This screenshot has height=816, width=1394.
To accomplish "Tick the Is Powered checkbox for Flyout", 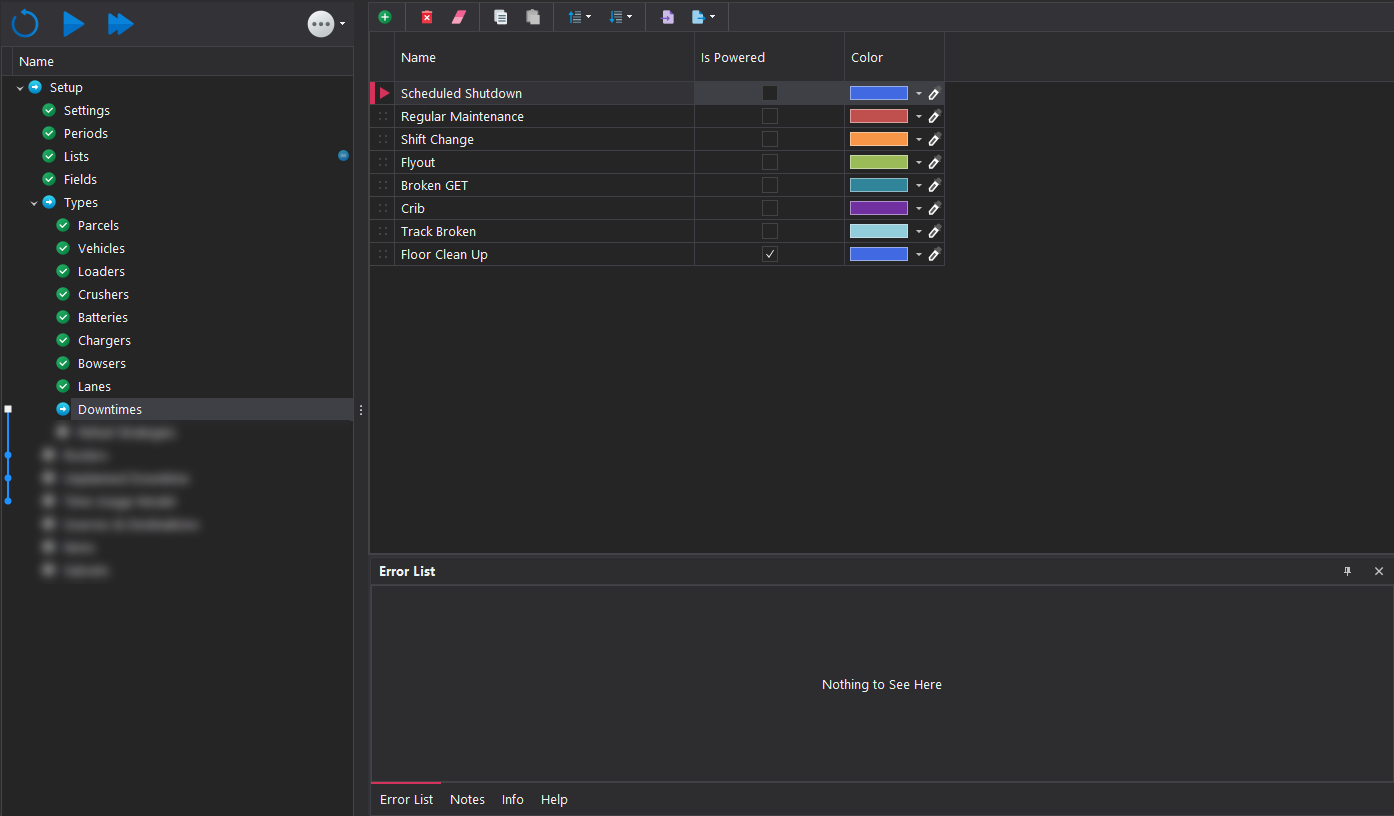I will (769, 163).
